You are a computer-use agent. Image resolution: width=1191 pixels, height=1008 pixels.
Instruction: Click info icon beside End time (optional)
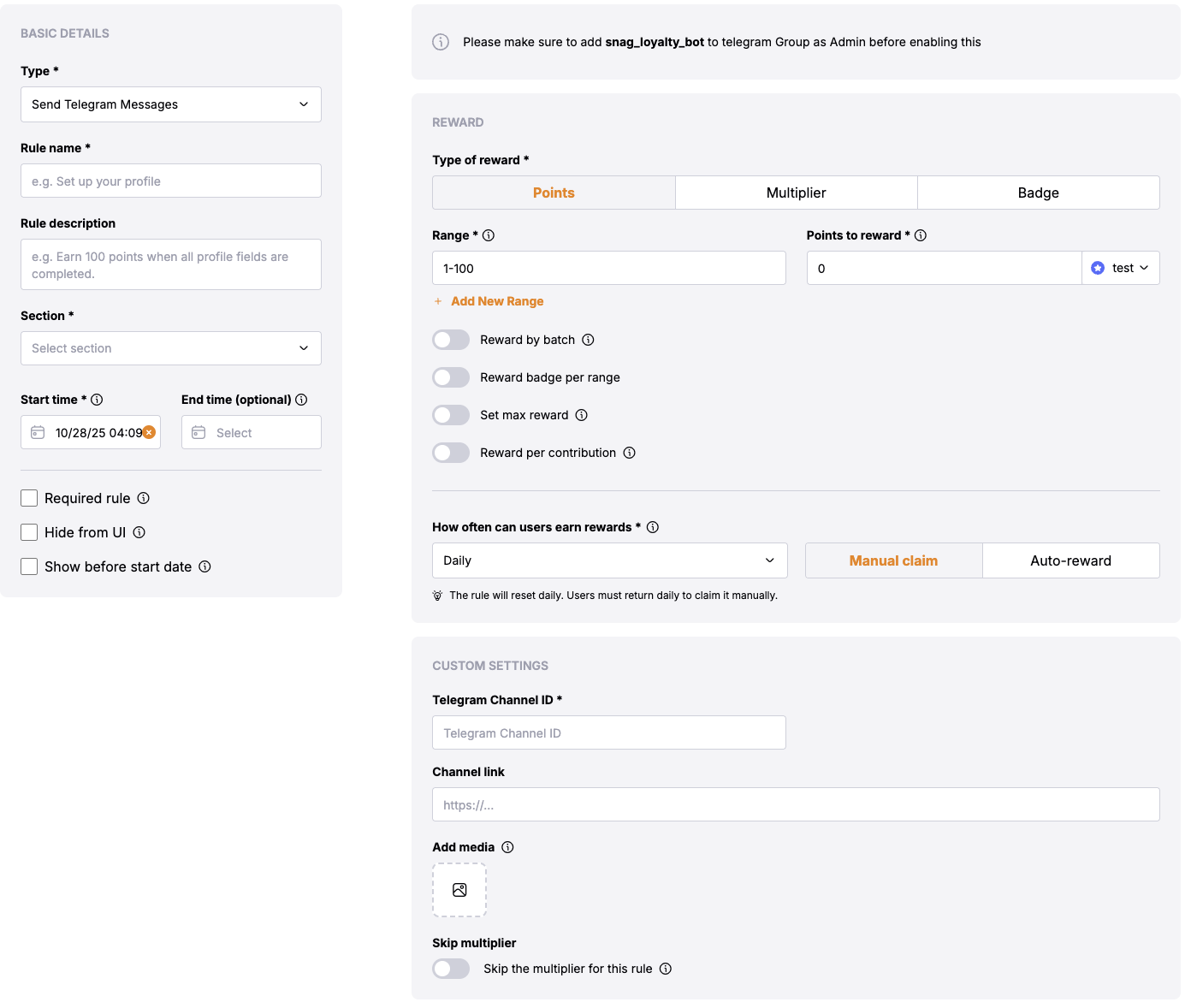click(301, 400)
